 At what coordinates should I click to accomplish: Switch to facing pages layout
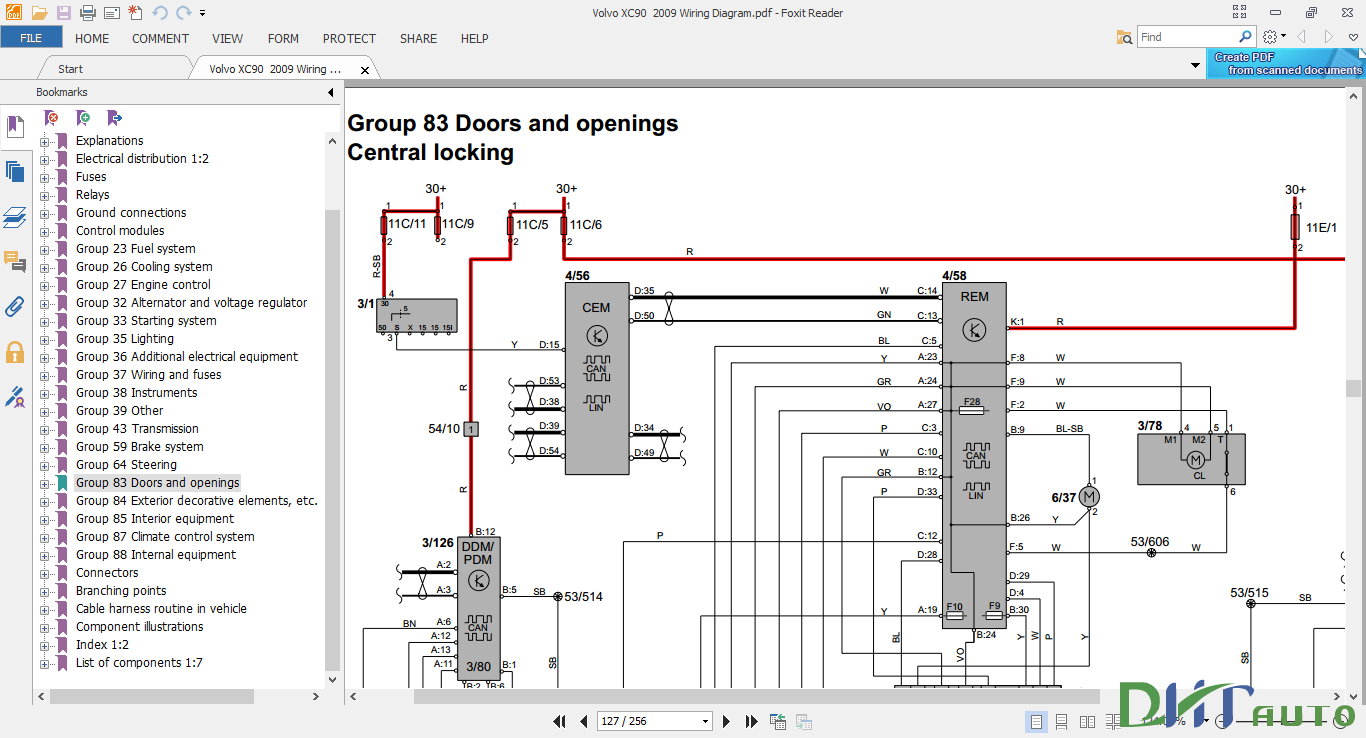coord(1086,721)
